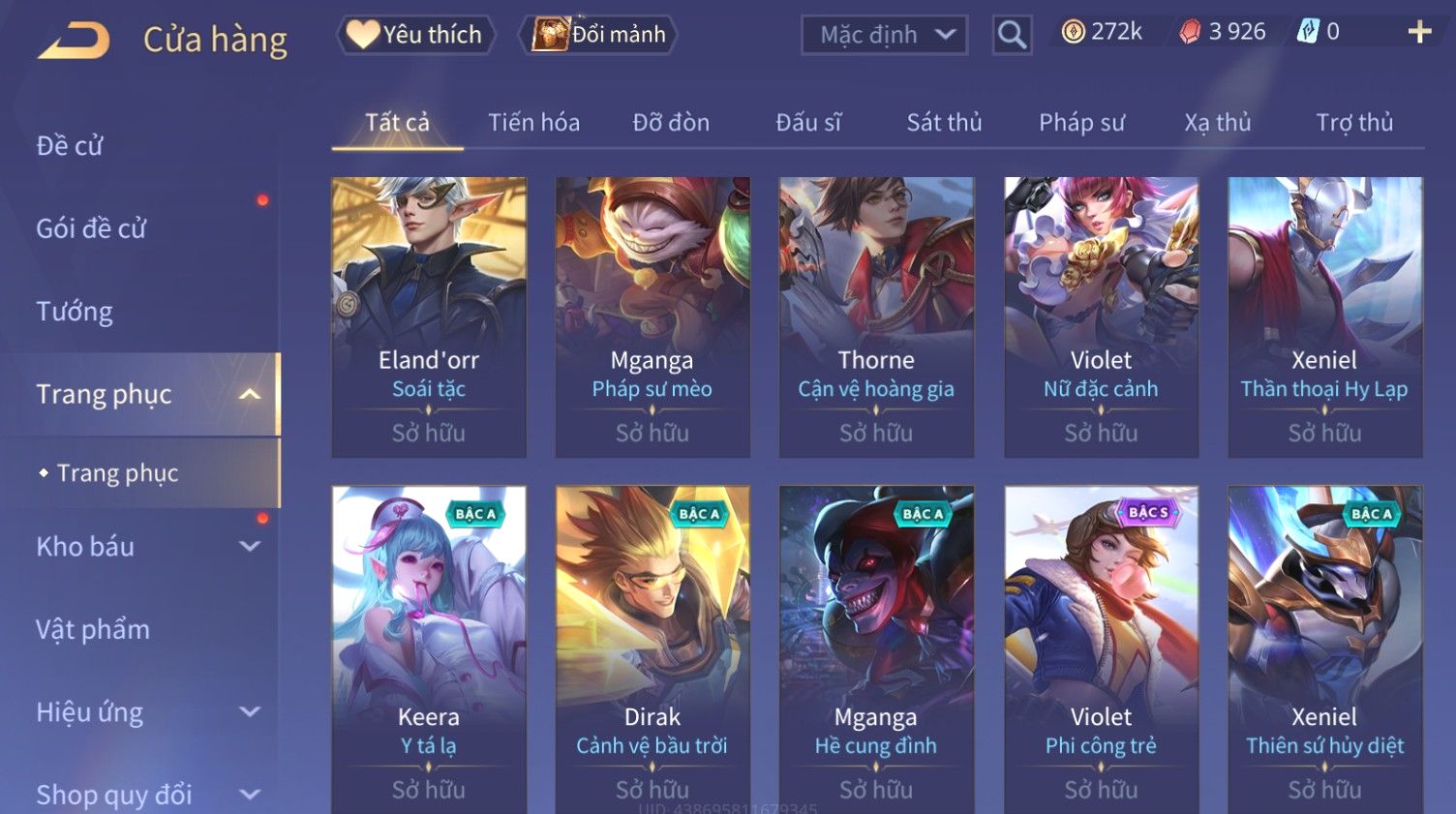This screenshot has height=814, width=1456.
Task: Open Yêu thích heart favorites
Action: coord(416,35)
